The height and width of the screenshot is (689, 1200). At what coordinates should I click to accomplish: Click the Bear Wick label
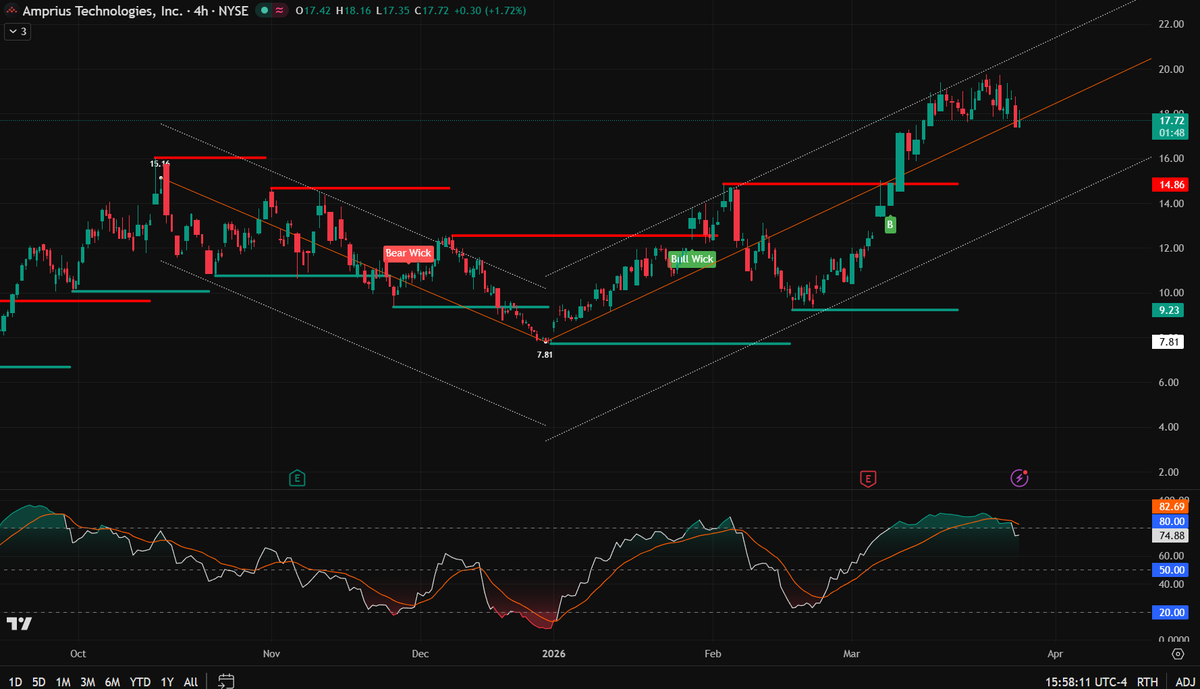(408, 253)
